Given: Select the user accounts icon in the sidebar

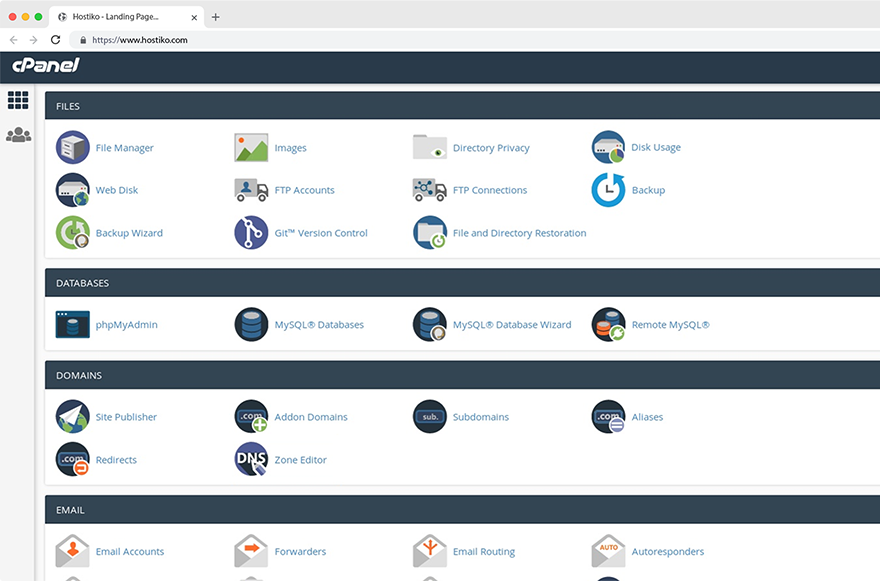Looking at the screenshot, I should tap(17, 135).
